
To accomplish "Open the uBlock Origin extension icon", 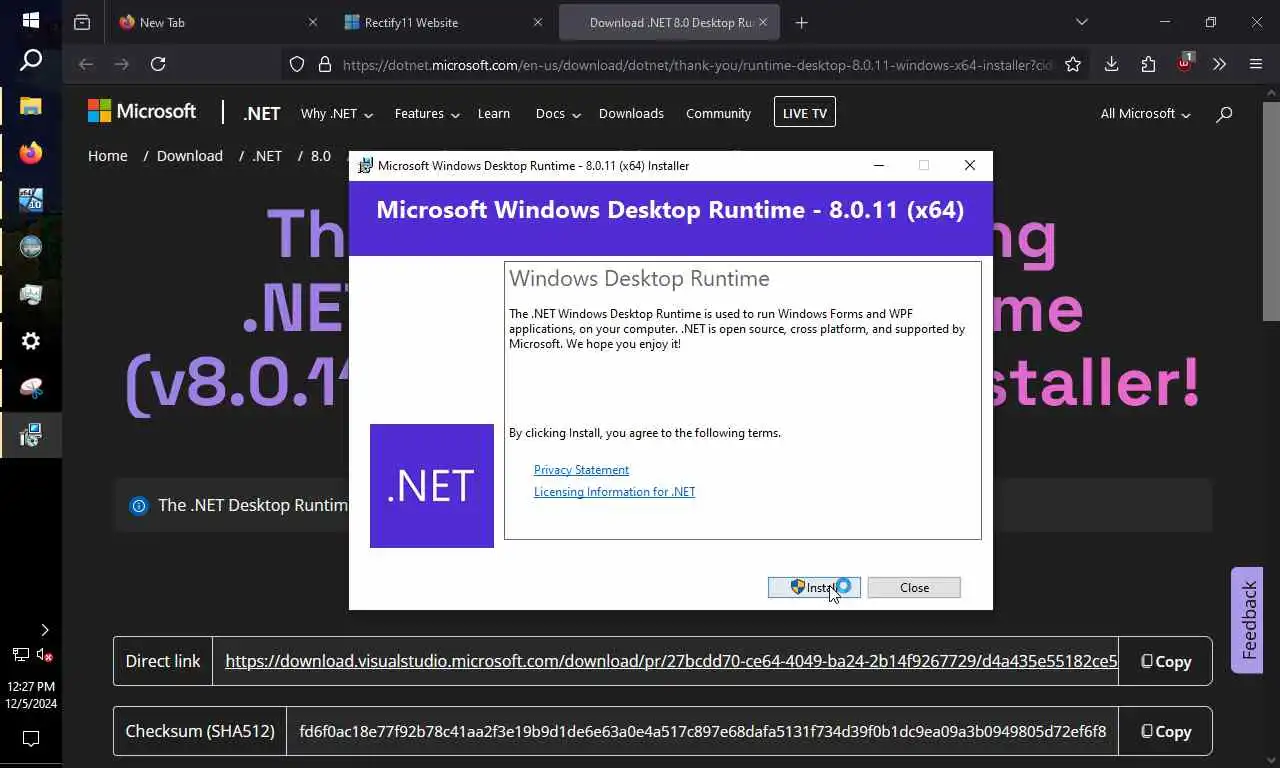I will [x=1185, y=63].
